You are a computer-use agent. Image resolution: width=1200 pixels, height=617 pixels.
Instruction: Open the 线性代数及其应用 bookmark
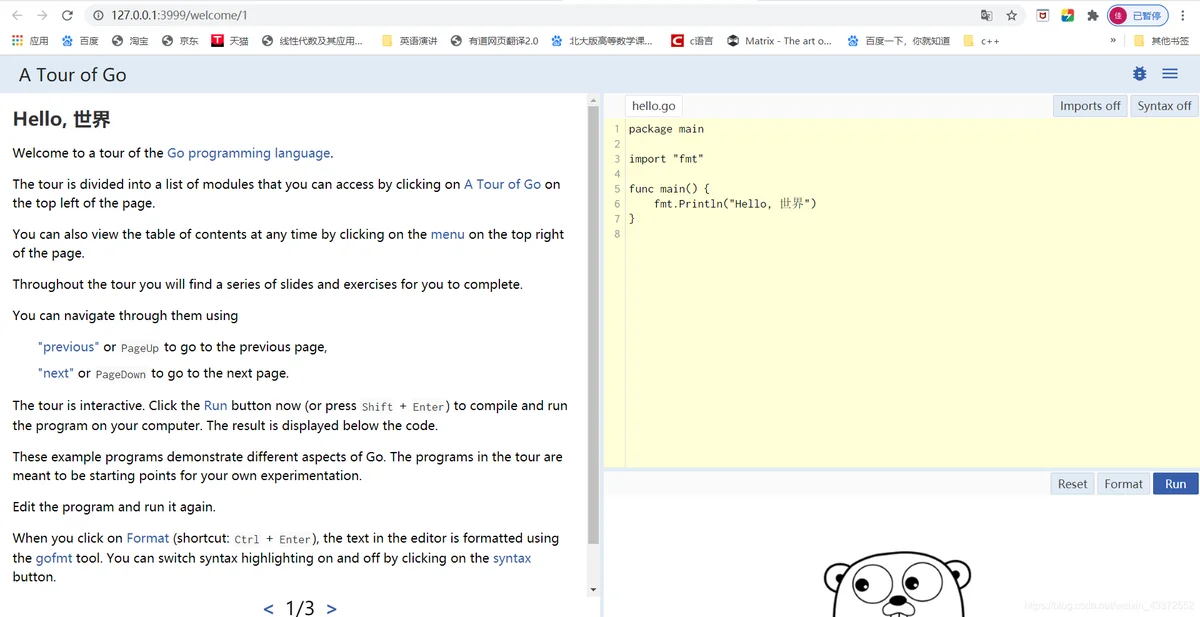tap(312, 41)
